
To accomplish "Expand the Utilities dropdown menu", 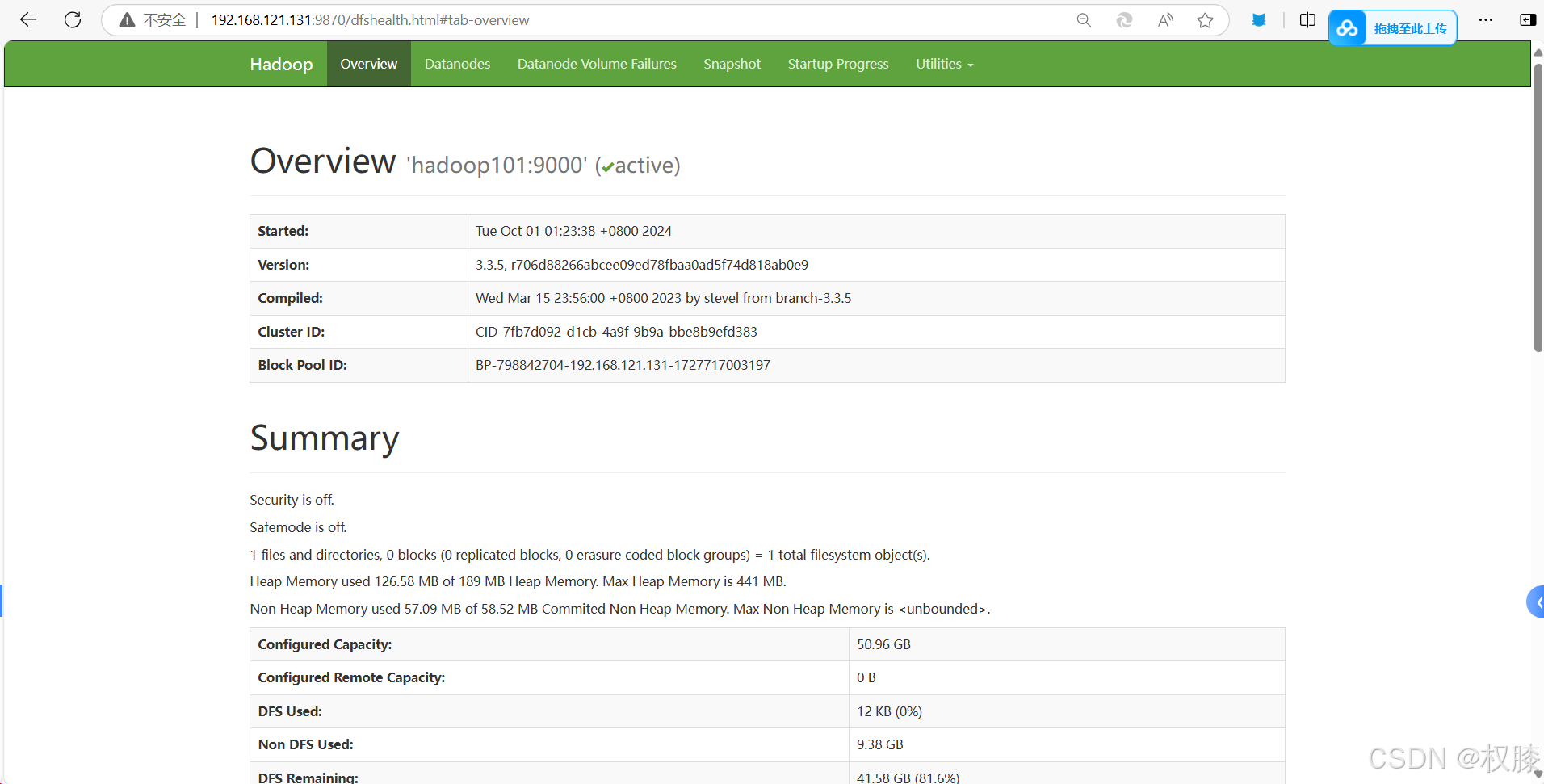I will point(945,64).
